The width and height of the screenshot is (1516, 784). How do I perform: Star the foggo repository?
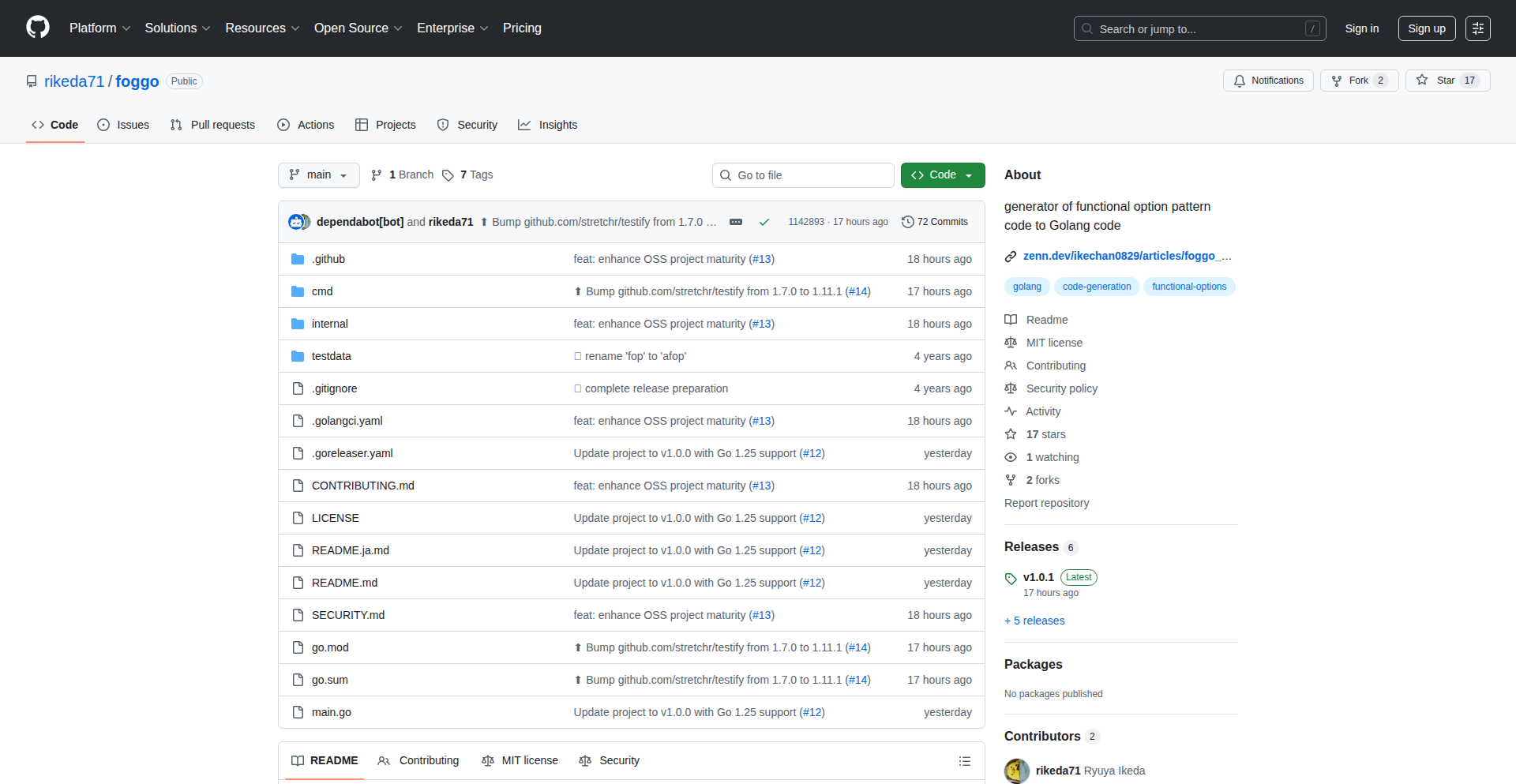click(1437, 81)
